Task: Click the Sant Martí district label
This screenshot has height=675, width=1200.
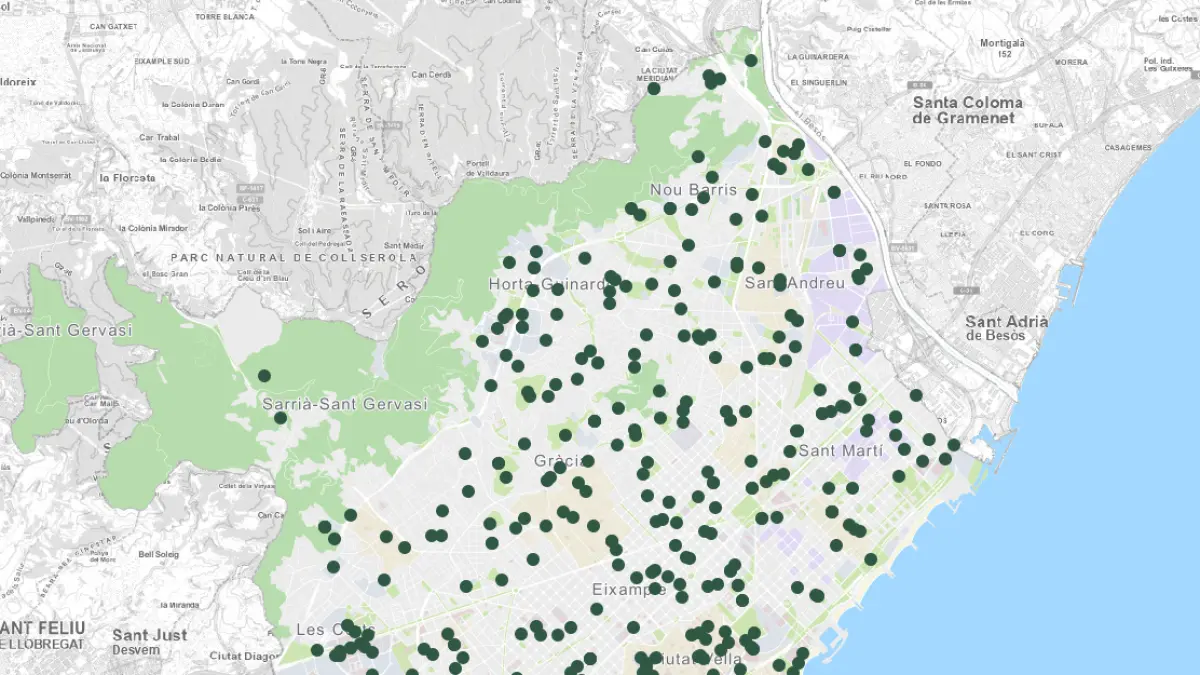Action: (x=841, y=451)
